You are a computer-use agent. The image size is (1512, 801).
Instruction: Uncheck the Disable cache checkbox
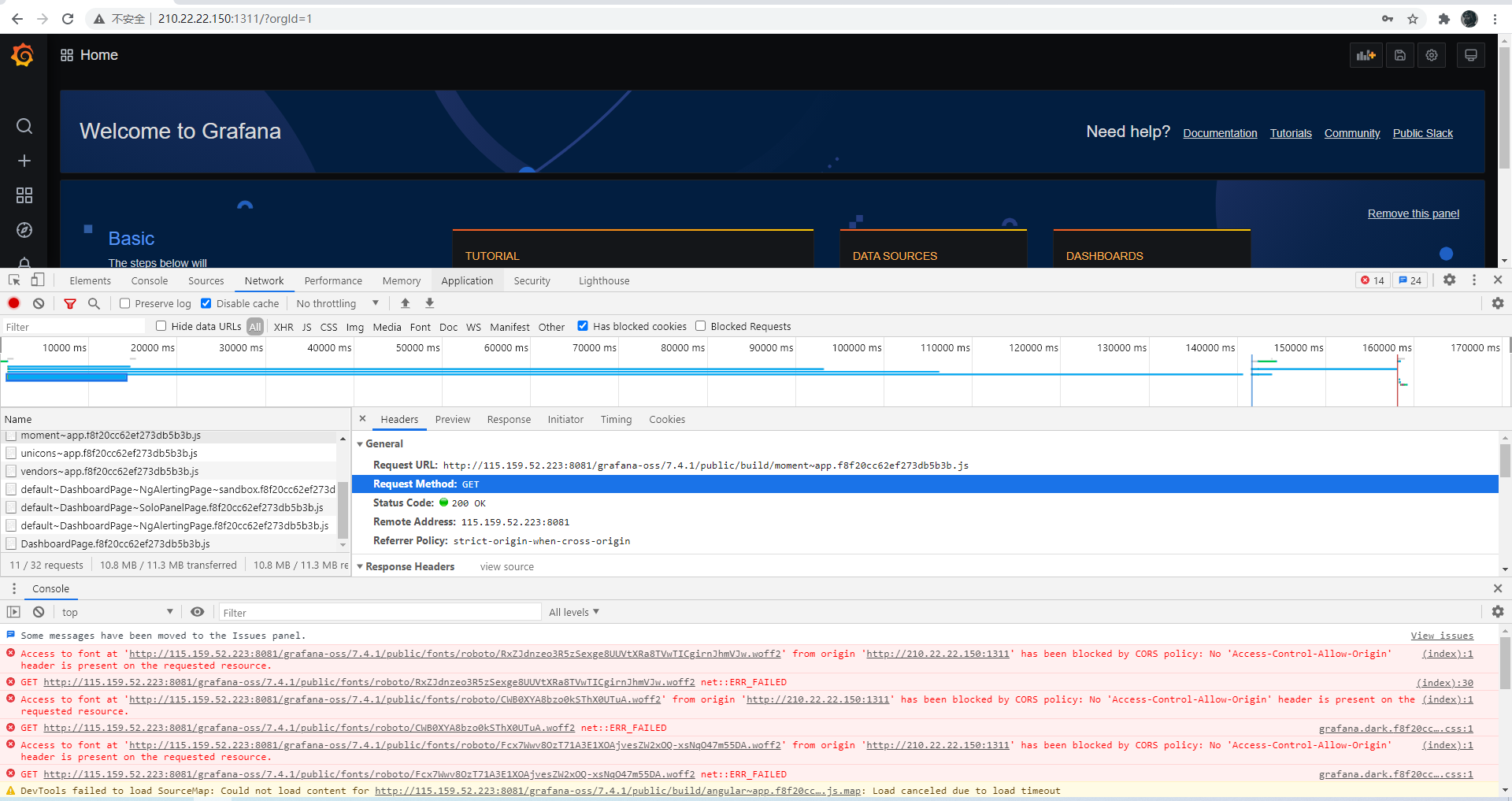[206, 303]
